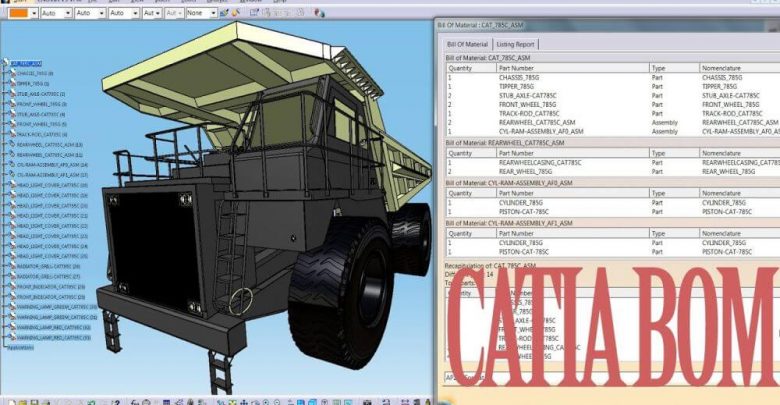The width and height of the screenshot is (780, 405).
Task: Click Type header in CAT_785C_ASM table
Action: pos(674,68)
